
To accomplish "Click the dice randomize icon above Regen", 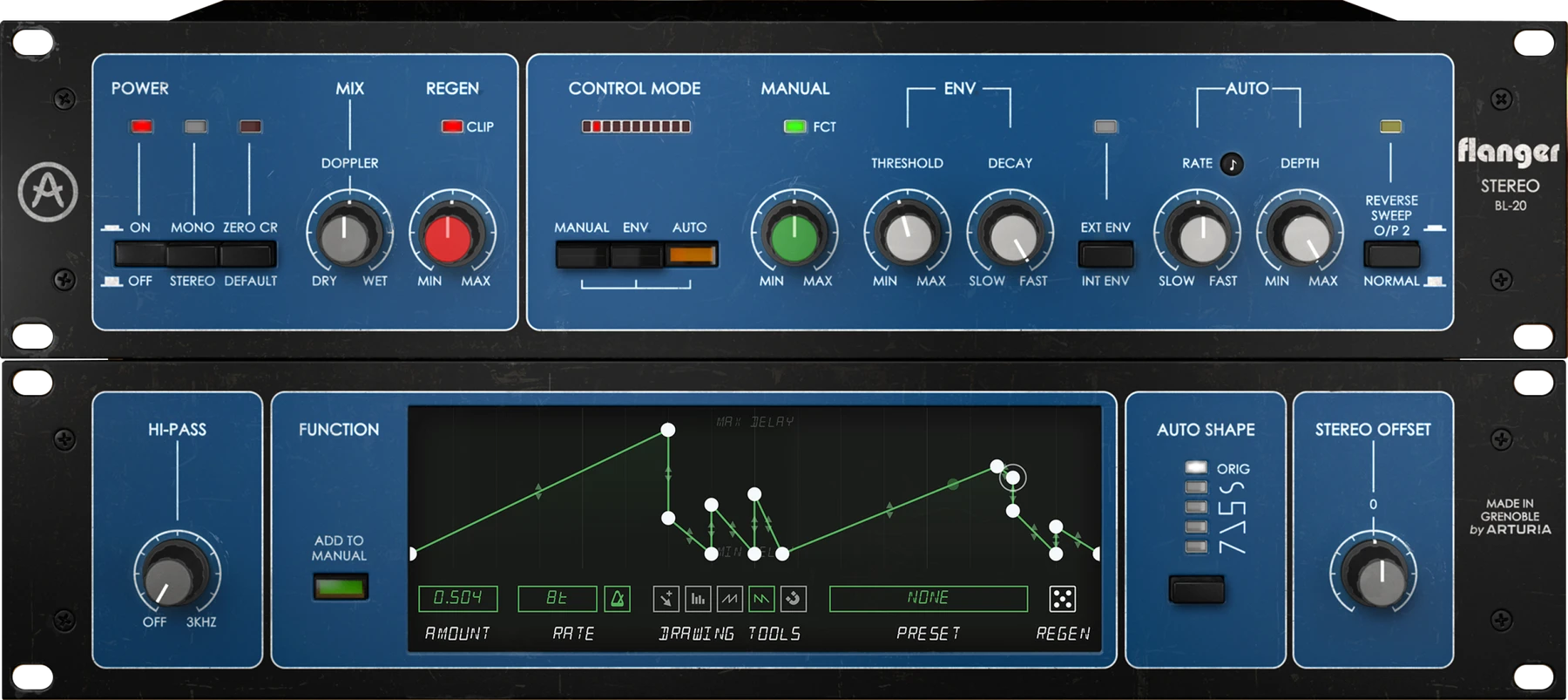I will tap(1063, 599).
